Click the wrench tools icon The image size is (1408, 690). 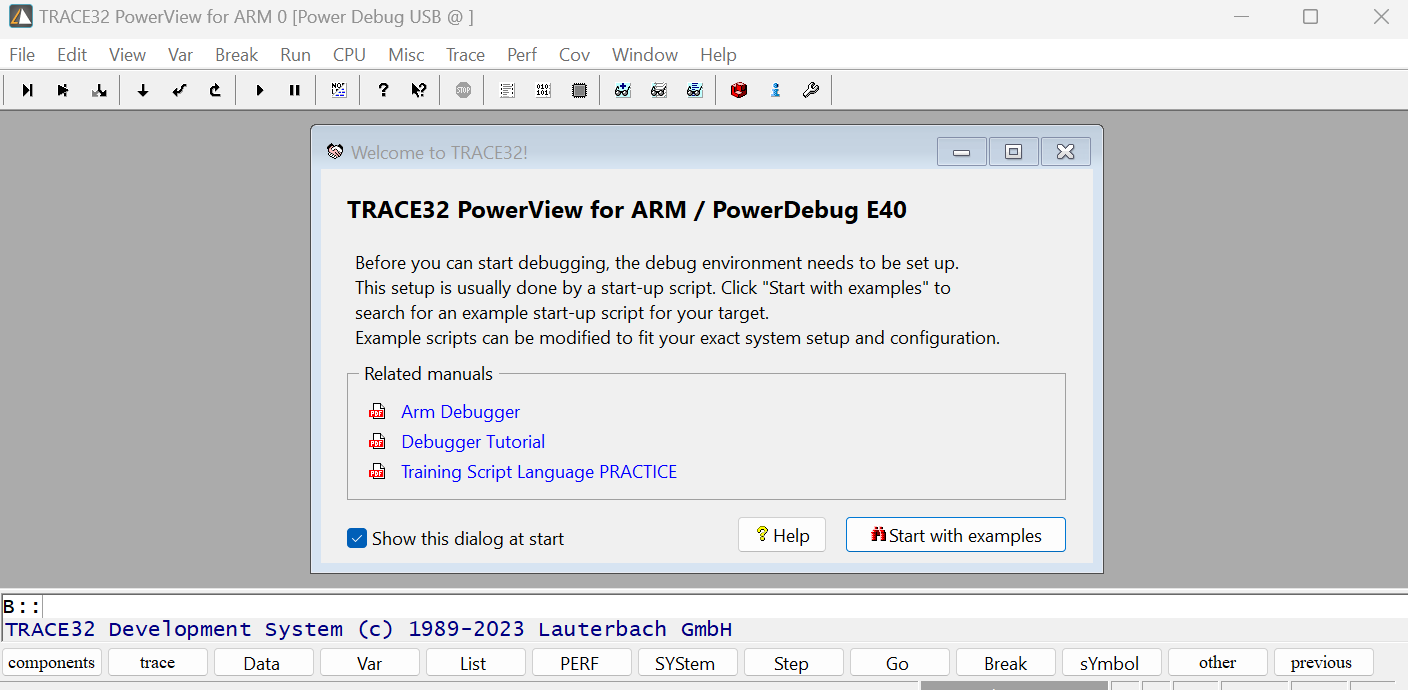point(811,90)
